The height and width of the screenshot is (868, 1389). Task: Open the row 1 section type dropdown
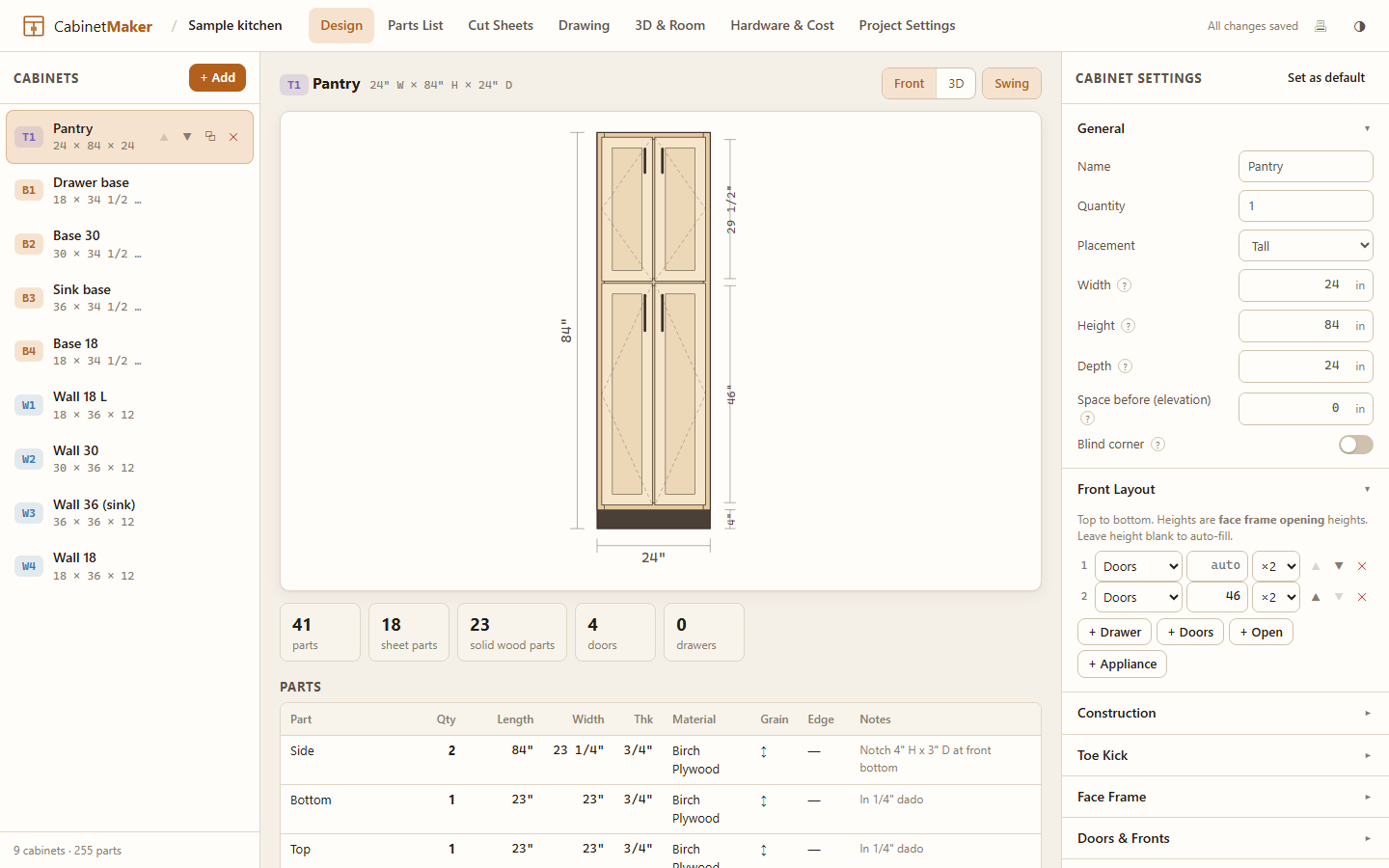click(1138, 566)
